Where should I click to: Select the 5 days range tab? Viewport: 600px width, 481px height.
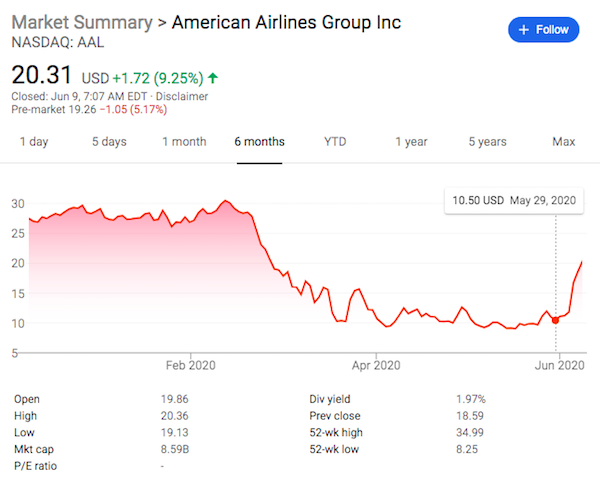[x=109, y=142]
